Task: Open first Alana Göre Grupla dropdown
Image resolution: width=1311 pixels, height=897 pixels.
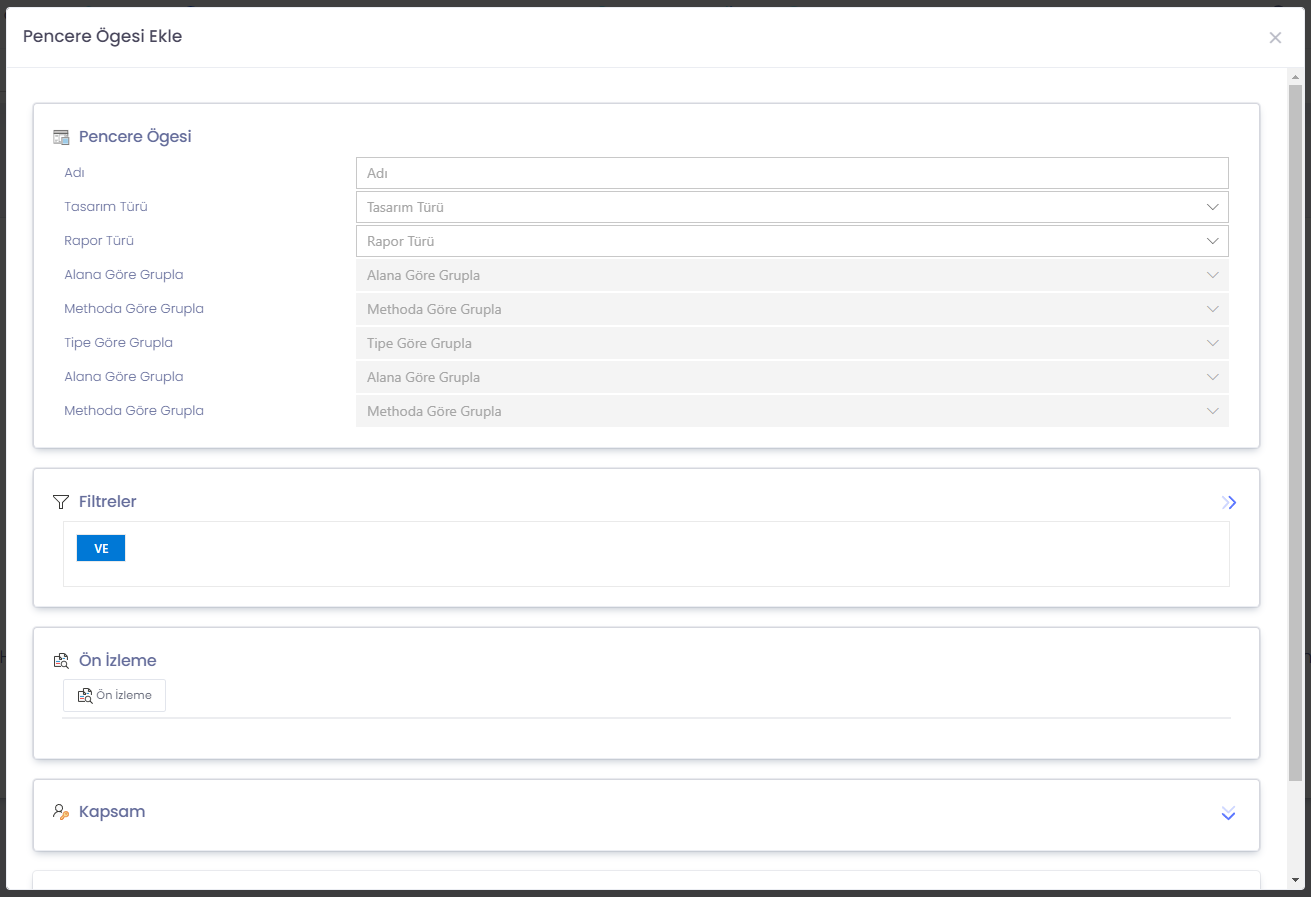Action: click(x=792, y=275)
